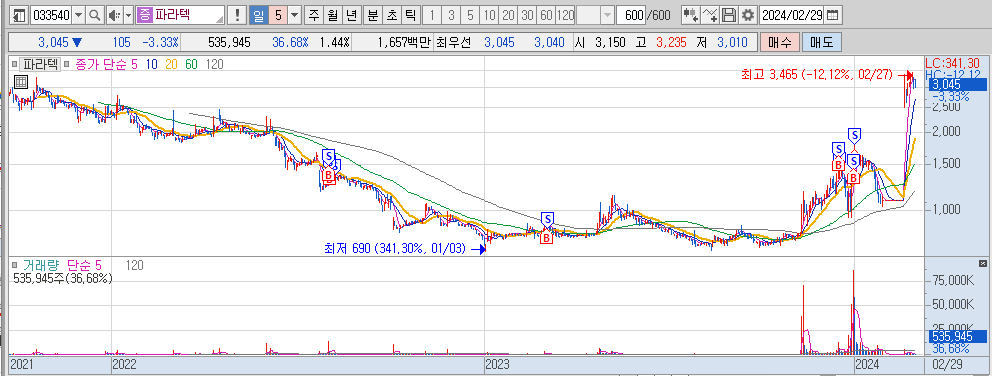
Task: Click the add candlestick chart icon
Action: (691, 15)
